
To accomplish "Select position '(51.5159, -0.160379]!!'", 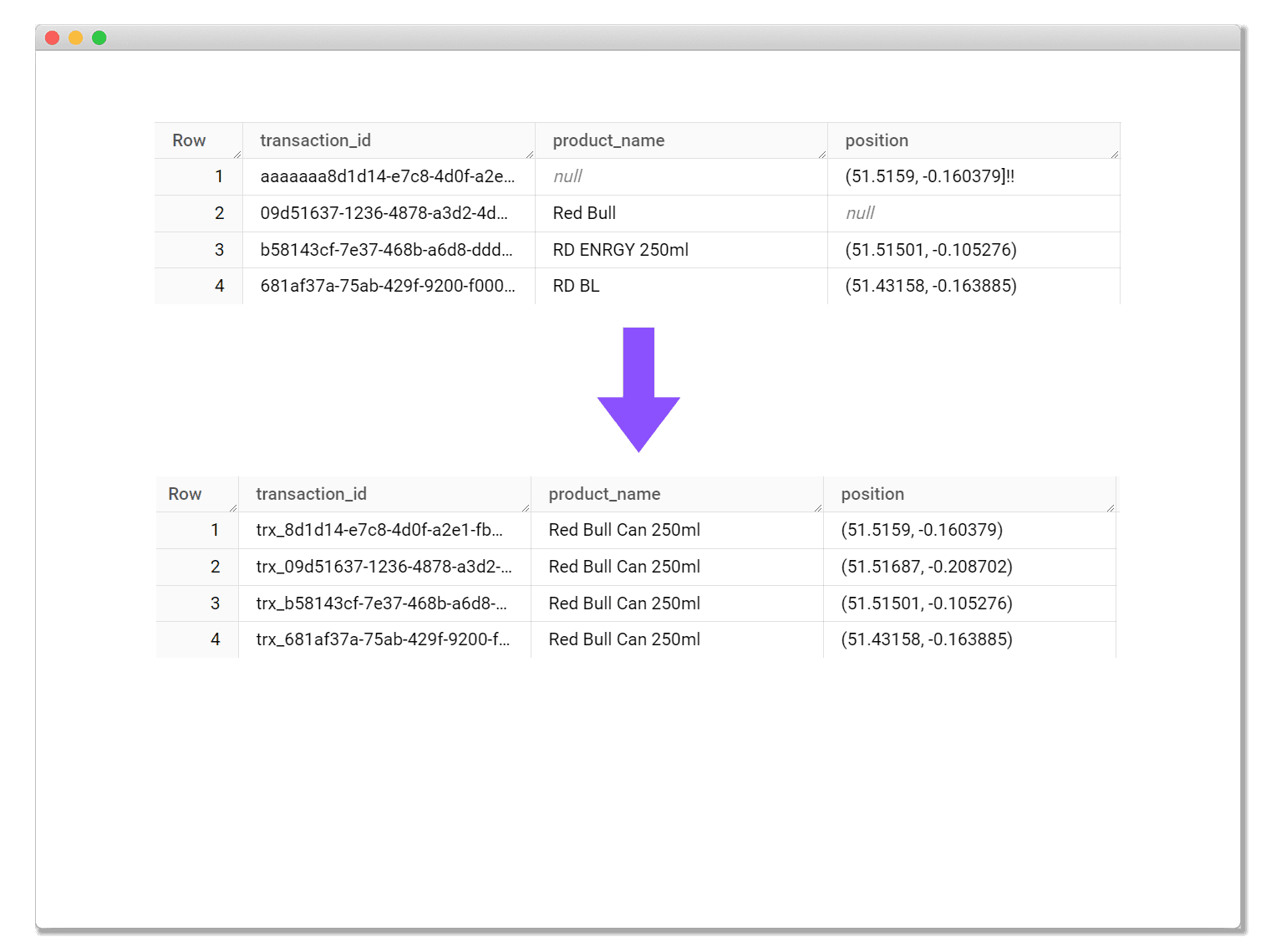I will [974, 176].
